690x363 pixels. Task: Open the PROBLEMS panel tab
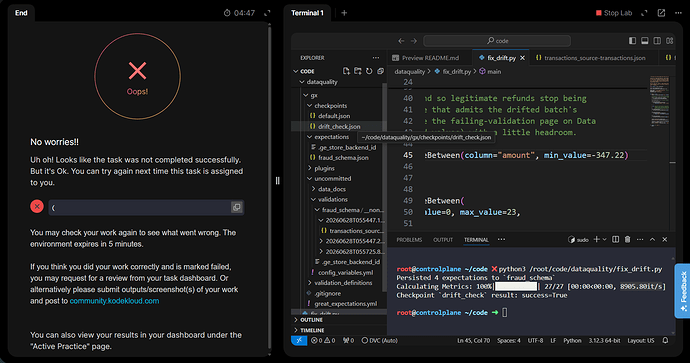coord(409,240)
